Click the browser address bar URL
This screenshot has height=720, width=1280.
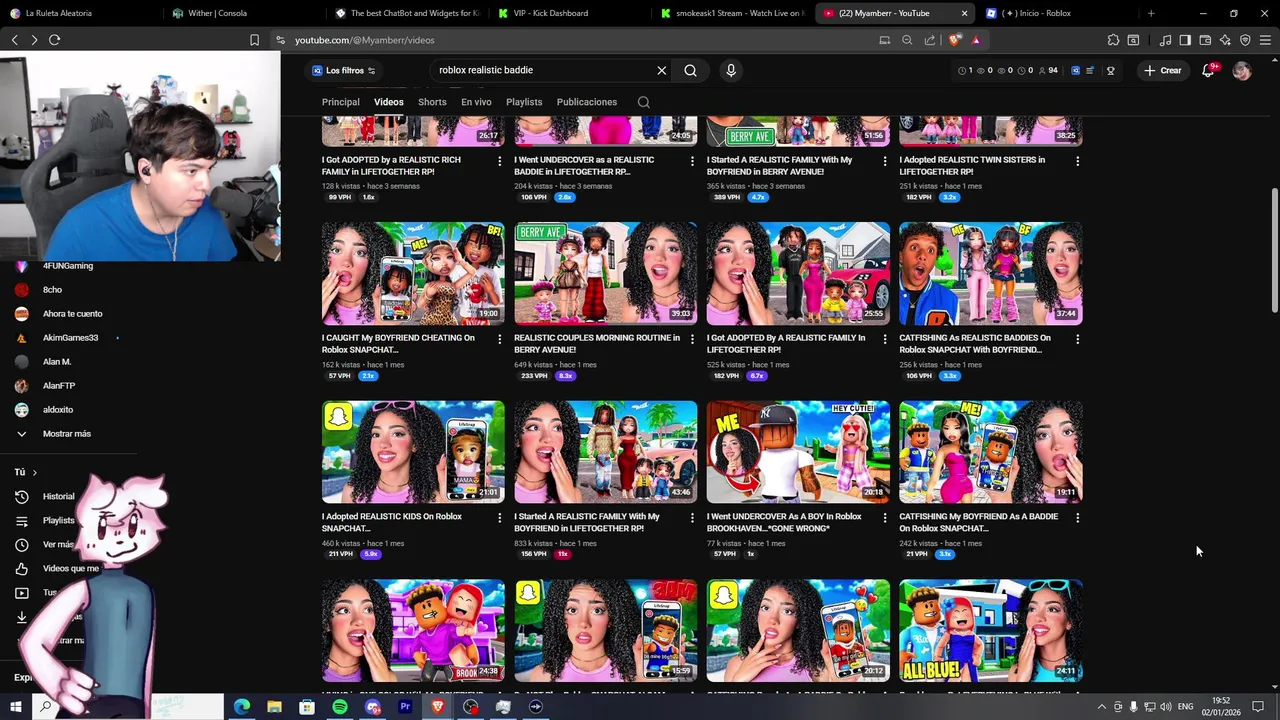pyautogui.click(x=364, y=40)
